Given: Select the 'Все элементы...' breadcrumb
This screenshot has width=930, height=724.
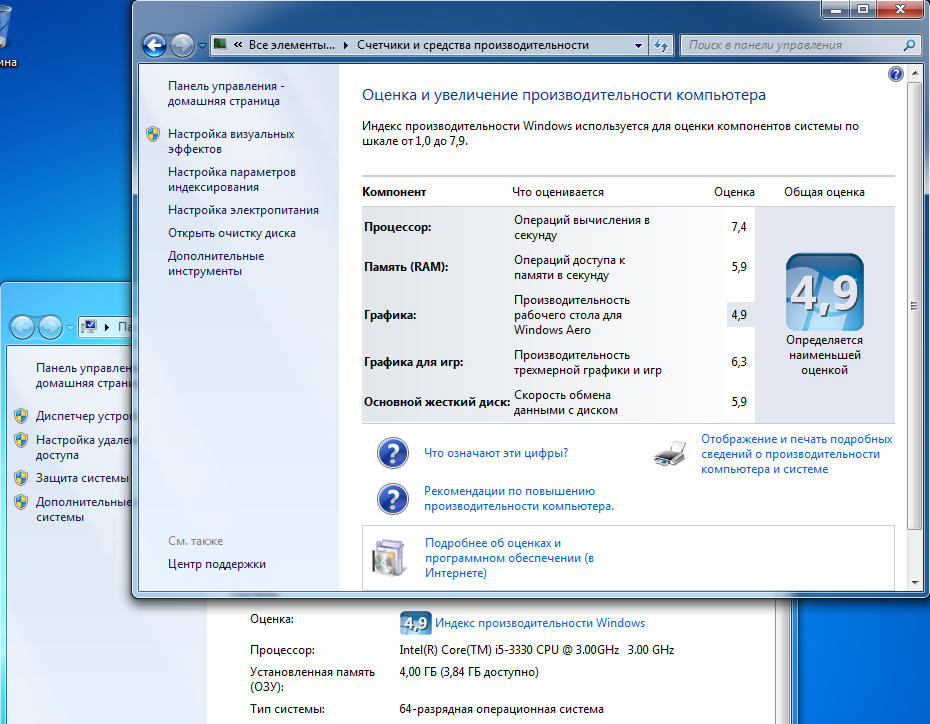Looking at the screenshot, I should point(292,45).
